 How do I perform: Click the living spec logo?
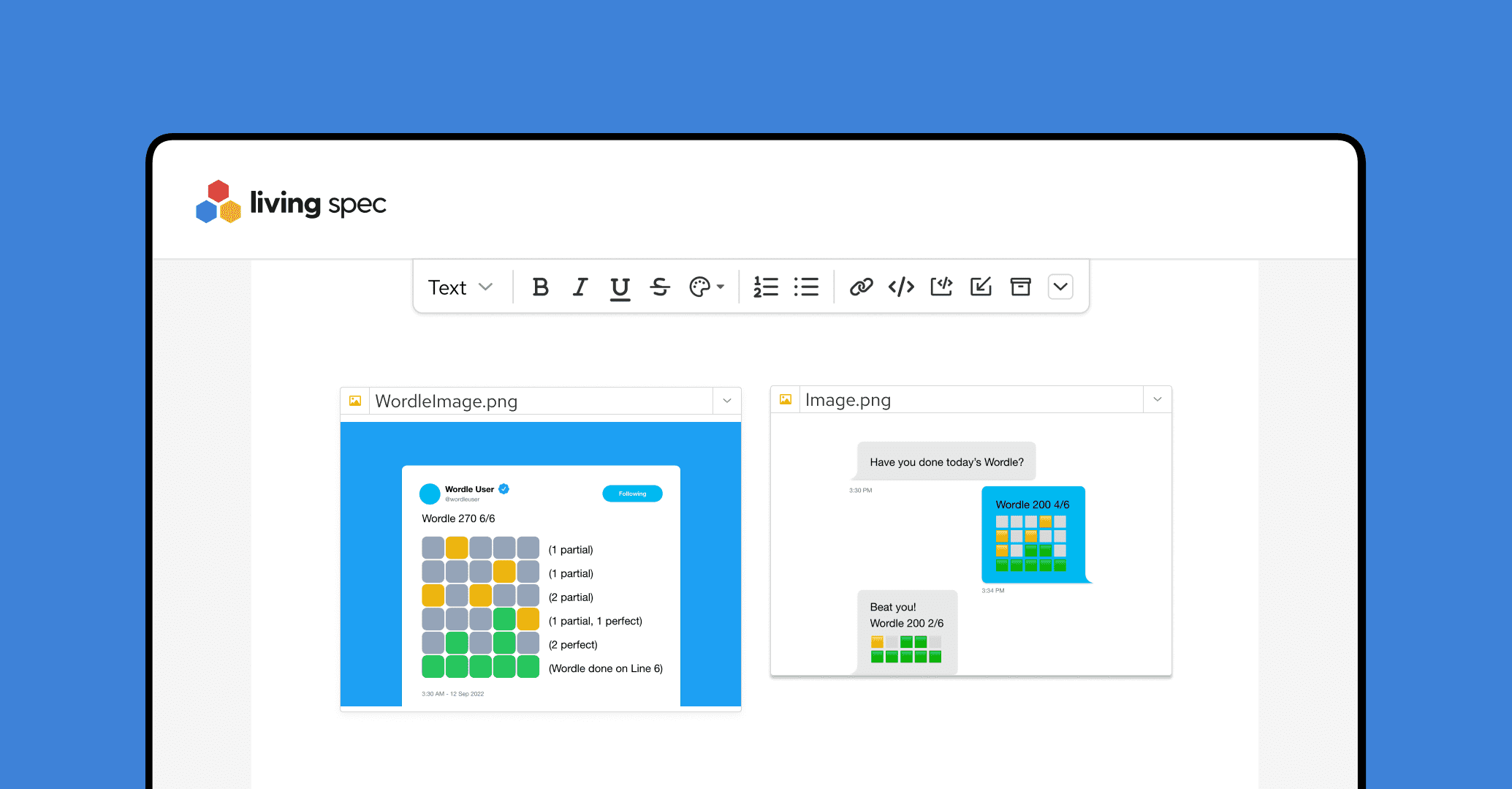click(291, 203)
